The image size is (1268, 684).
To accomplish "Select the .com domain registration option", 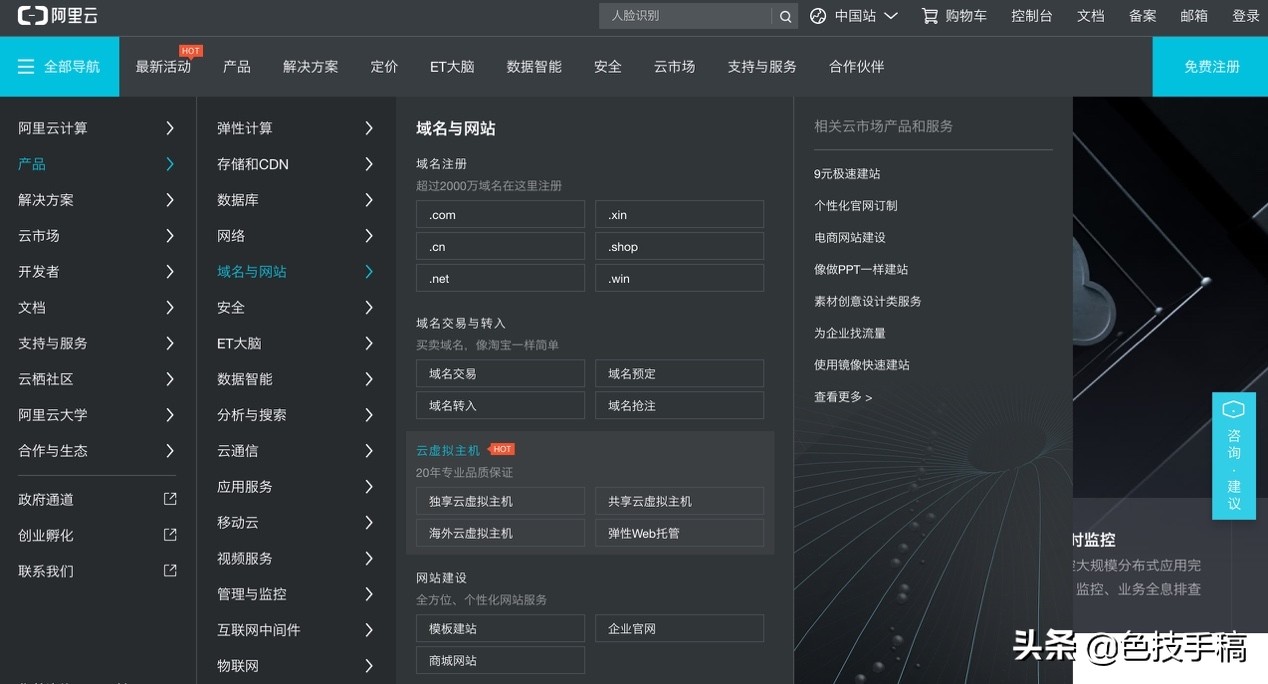I will tap(500, 214).
